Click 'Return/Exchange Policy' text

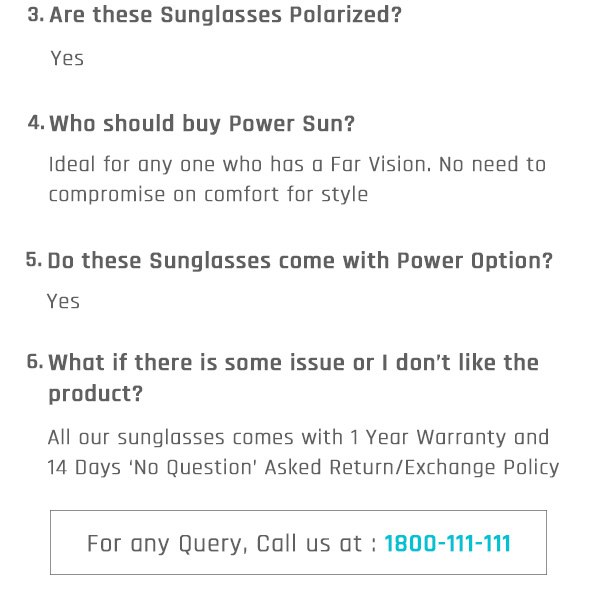[444, 467]
